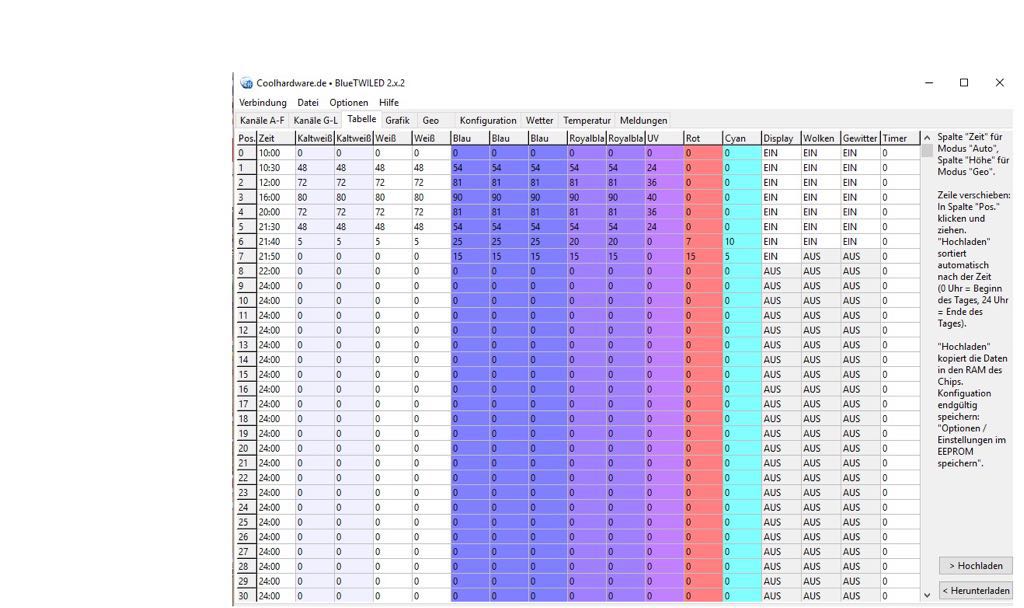The width and height of the screenshot is (1024, 608).
Task: Switch to the Konfiguration tab
Action: point(488,121)
